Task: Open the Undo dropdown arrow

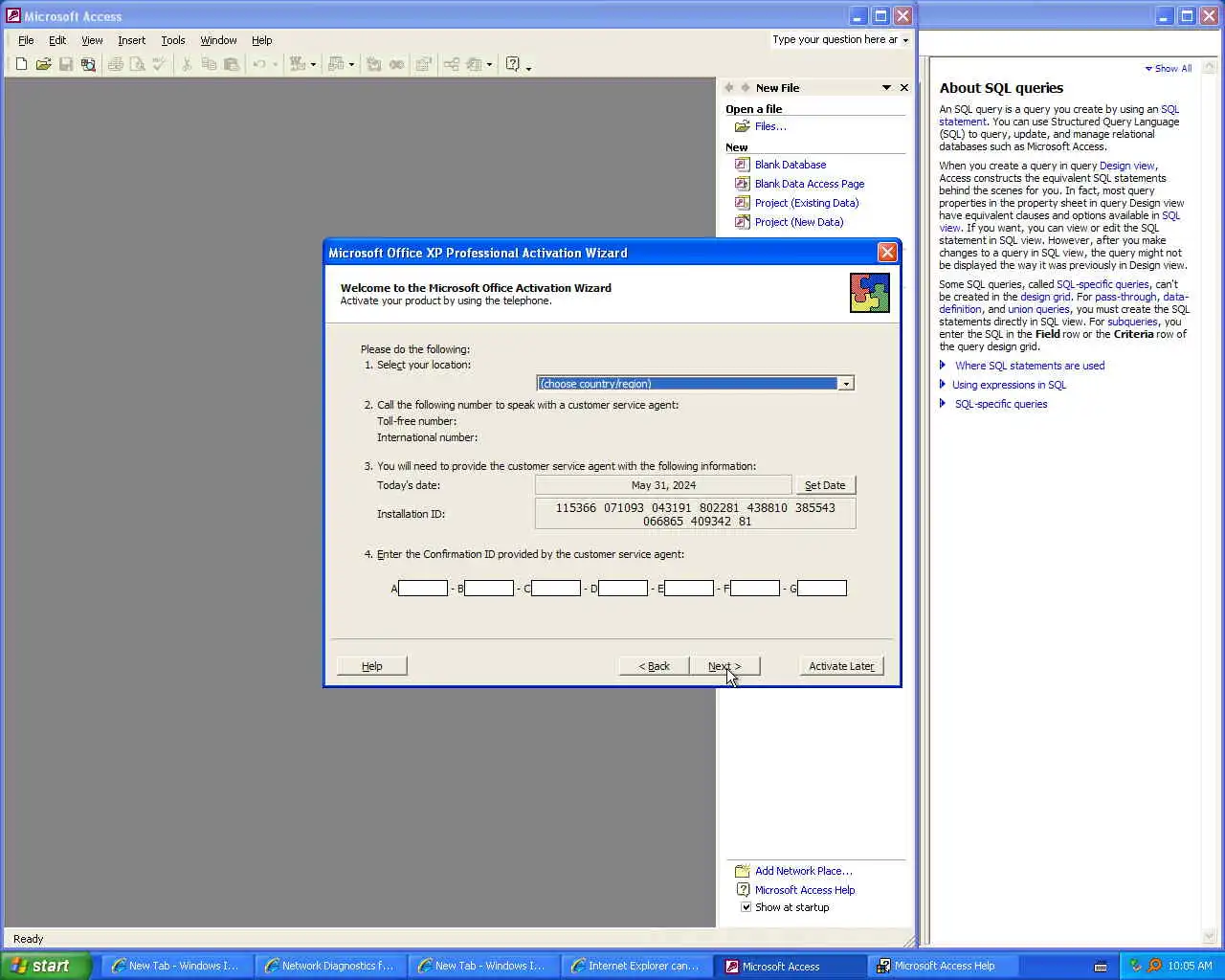Action: pos(276,64)
